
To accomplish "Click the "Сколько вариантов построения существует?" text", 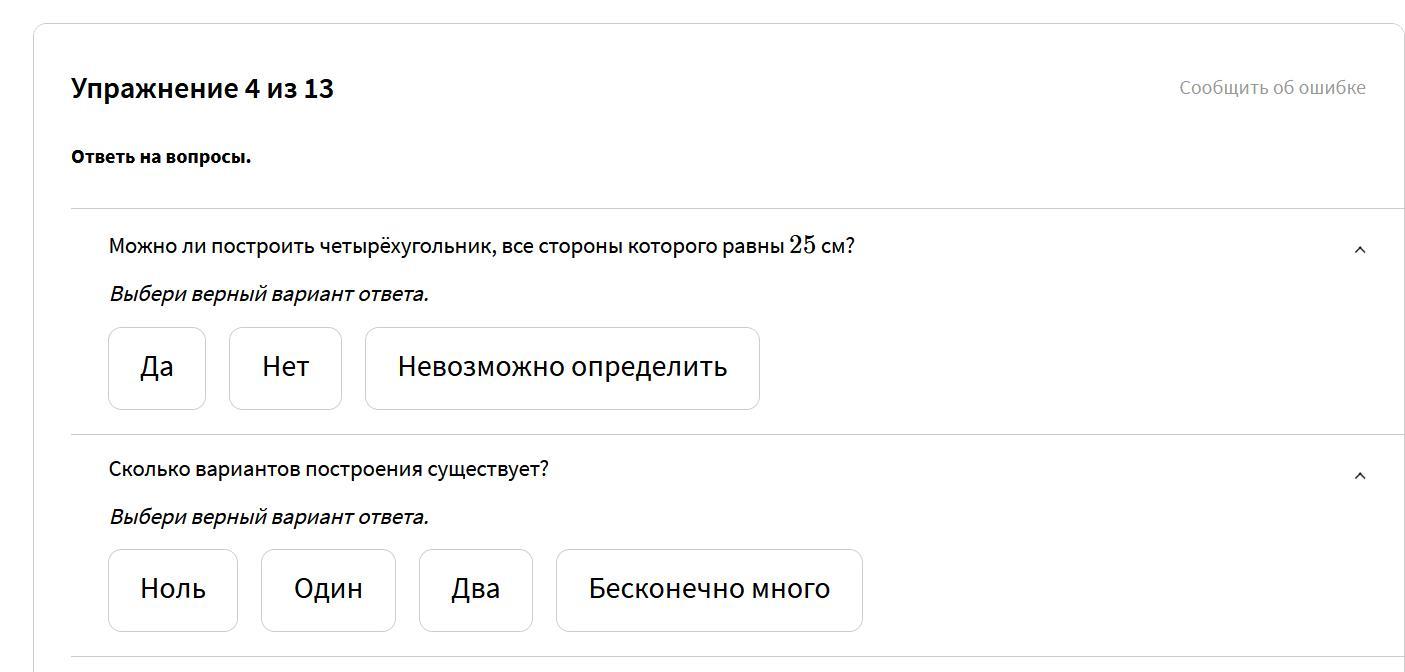I will click(x=329, y=469).
